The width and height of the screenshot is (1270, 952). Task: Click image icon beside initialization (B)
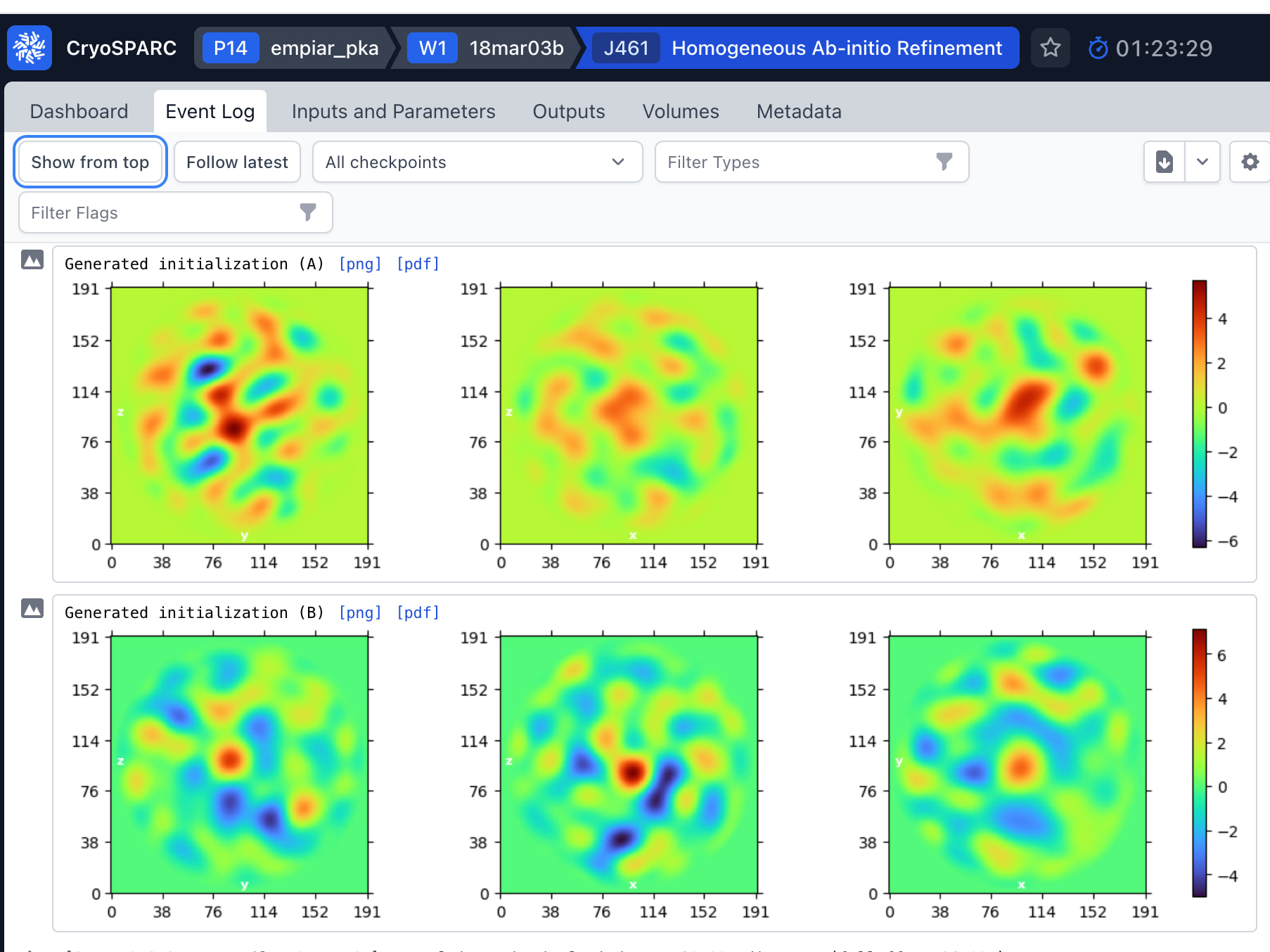click(32, 608)
